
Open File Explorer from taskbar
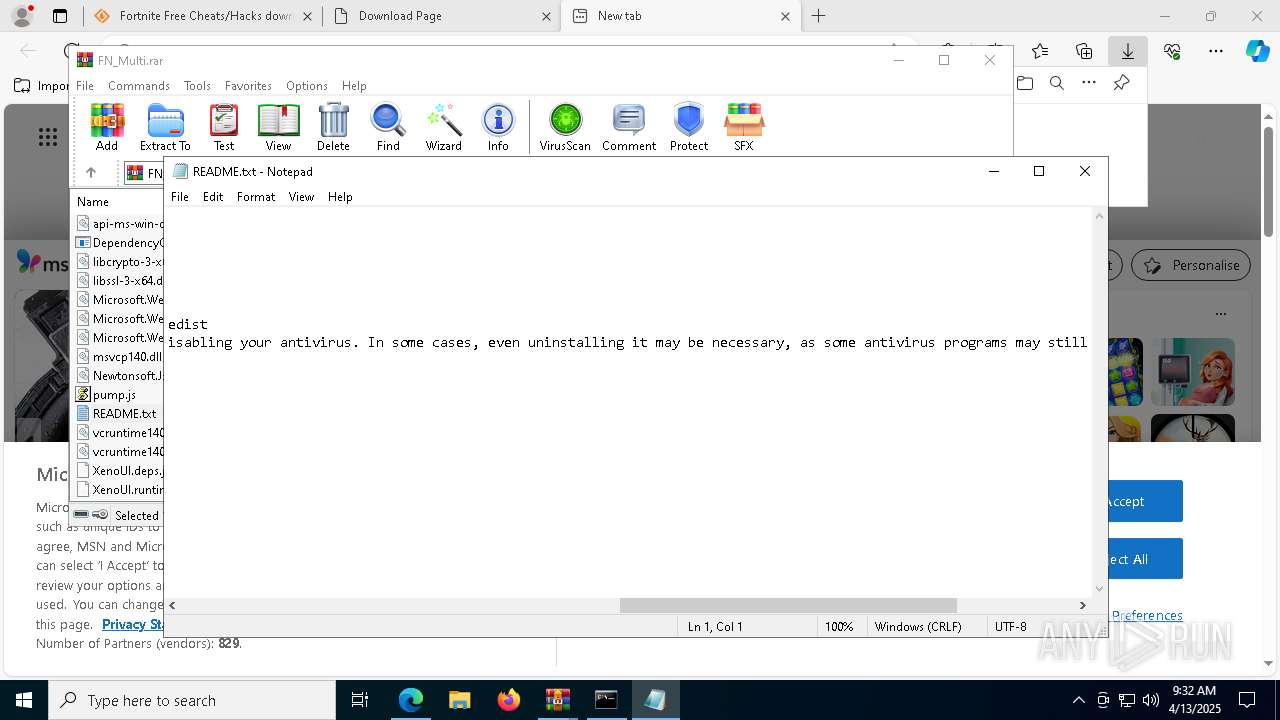click(x=459, y=700)
